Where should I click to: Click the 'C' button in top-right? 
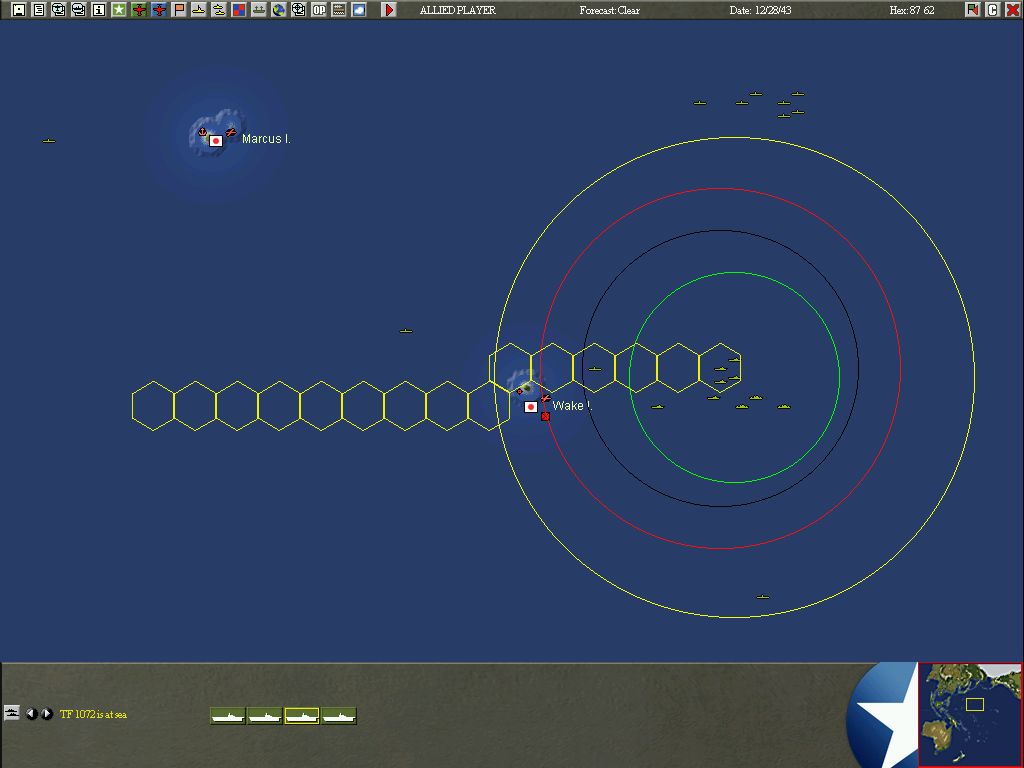pyautogui.click(x=993, y=10)
